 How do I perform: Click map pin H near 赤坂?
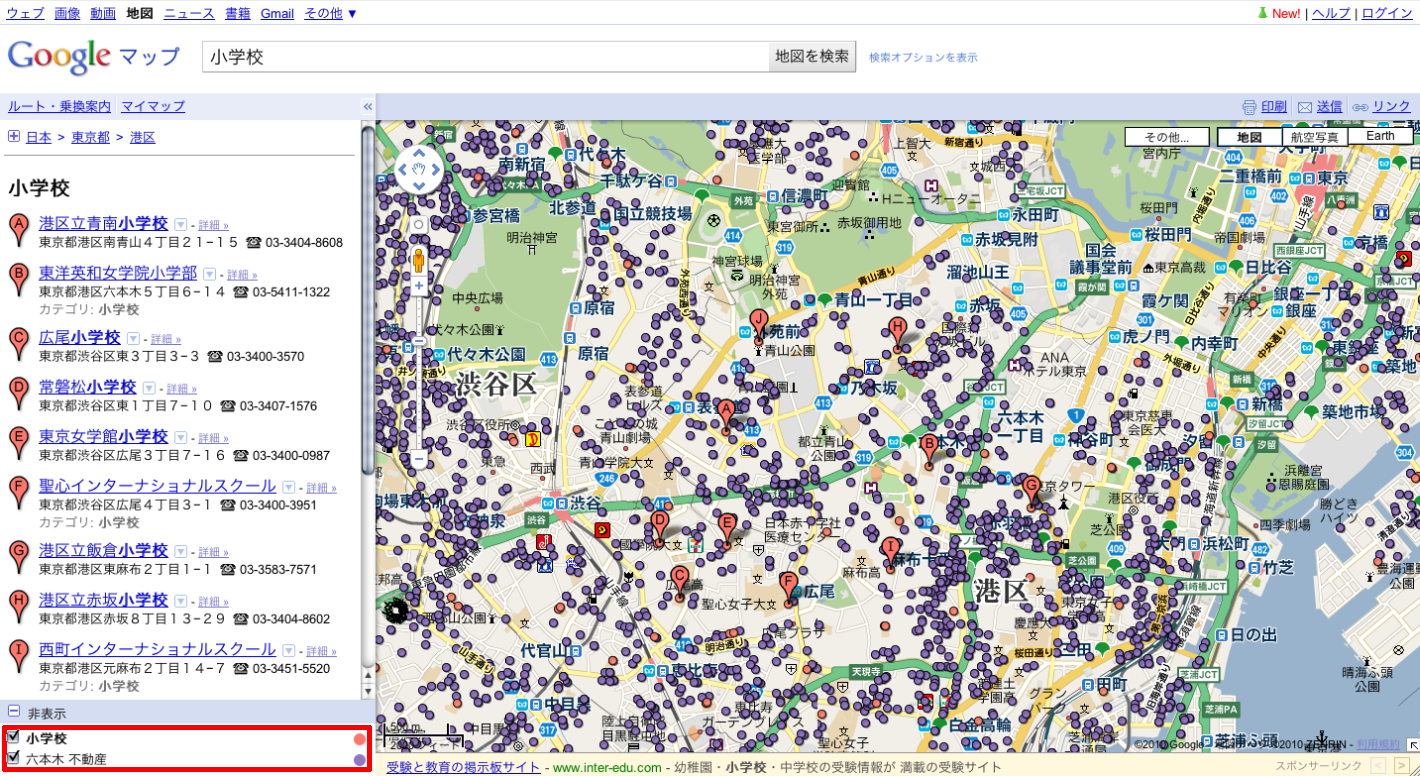(897, 331)
